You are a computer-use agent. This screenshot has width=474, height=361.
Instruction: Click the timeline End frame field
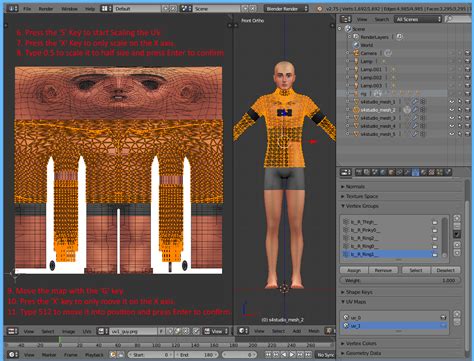tap(197, 355)
